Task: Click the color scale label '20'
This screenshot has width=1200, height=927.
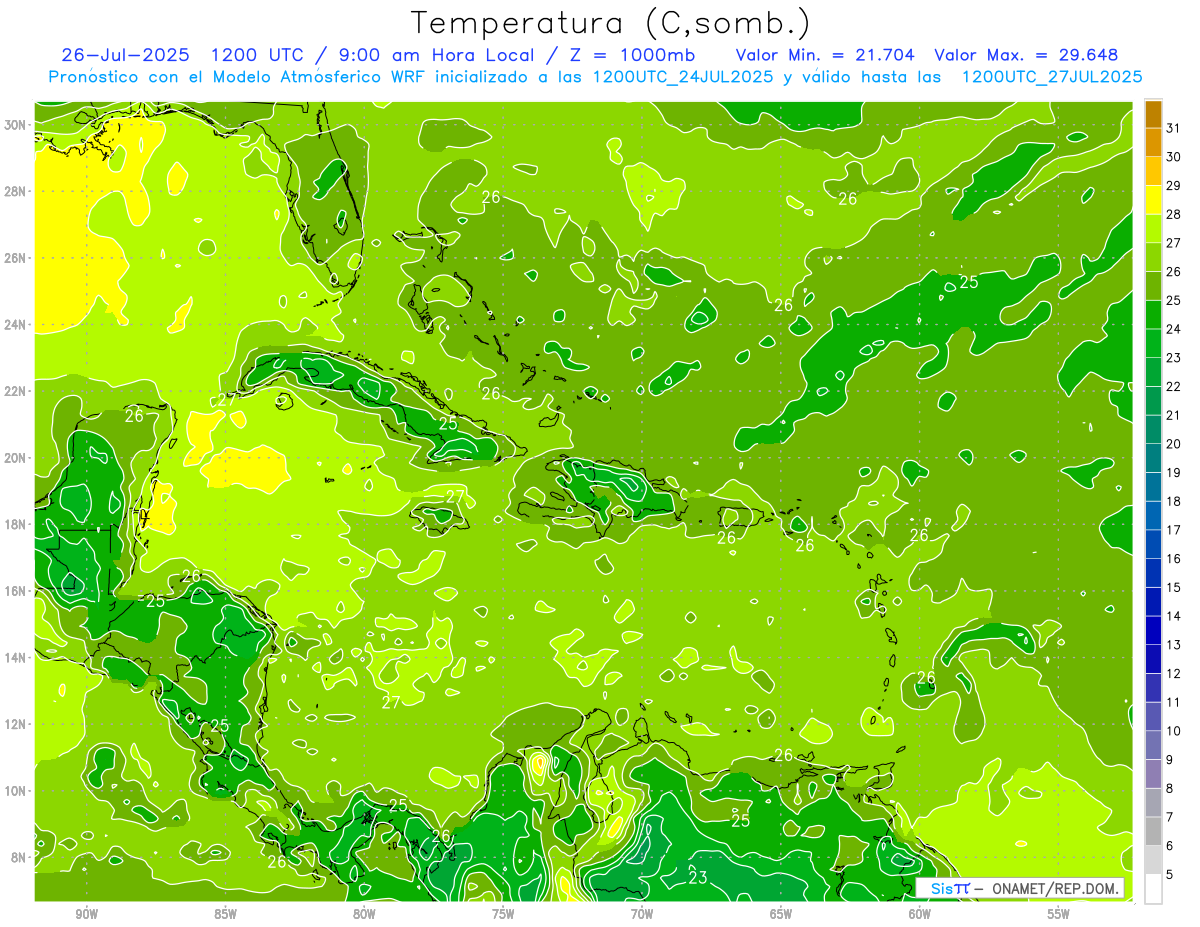Action: (x=1173, y=444)
